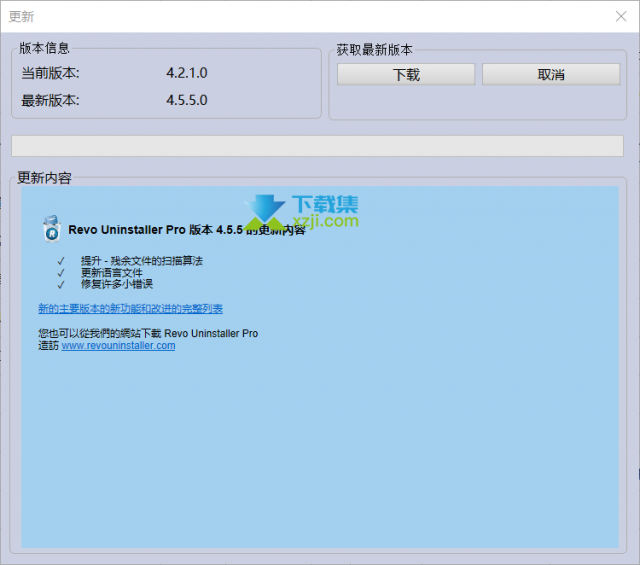Click the 最新版本 label
The width and height of the screenshot is (640, 565).
tap(50, 100)
